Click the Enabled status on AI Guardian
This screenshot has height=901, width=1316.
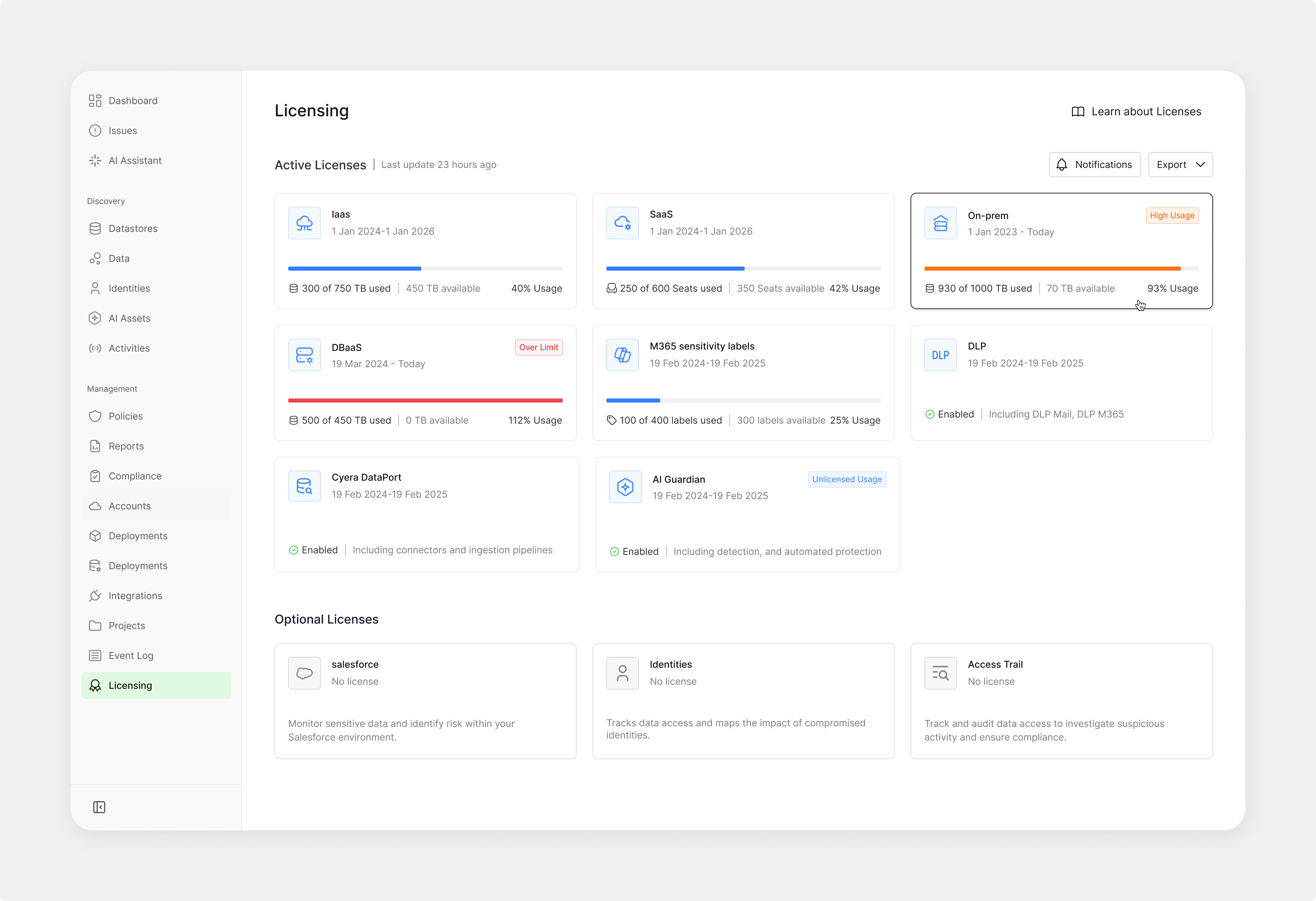point(634,552)
